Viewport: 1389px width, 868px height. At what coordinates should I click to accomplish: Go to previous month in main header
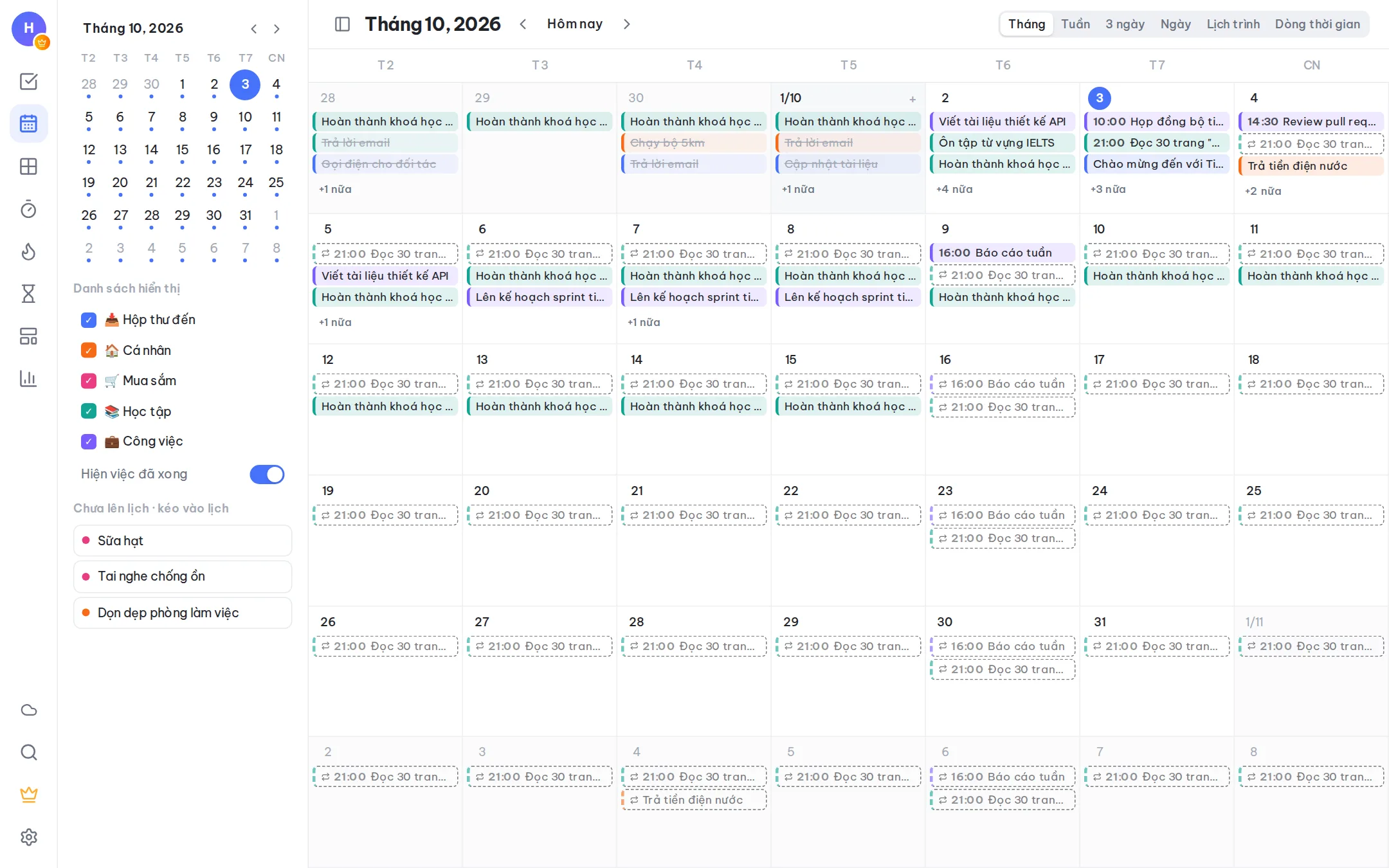click(523, 24)
